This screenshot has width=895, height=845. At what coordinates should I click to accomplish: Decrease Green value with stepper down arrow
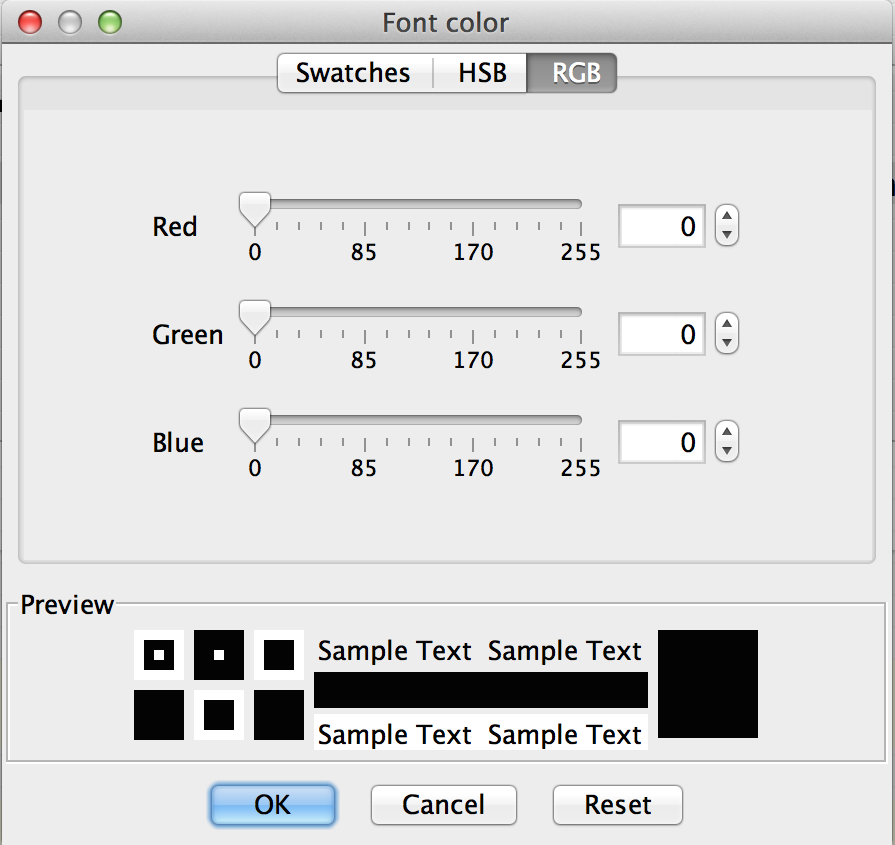728,343
